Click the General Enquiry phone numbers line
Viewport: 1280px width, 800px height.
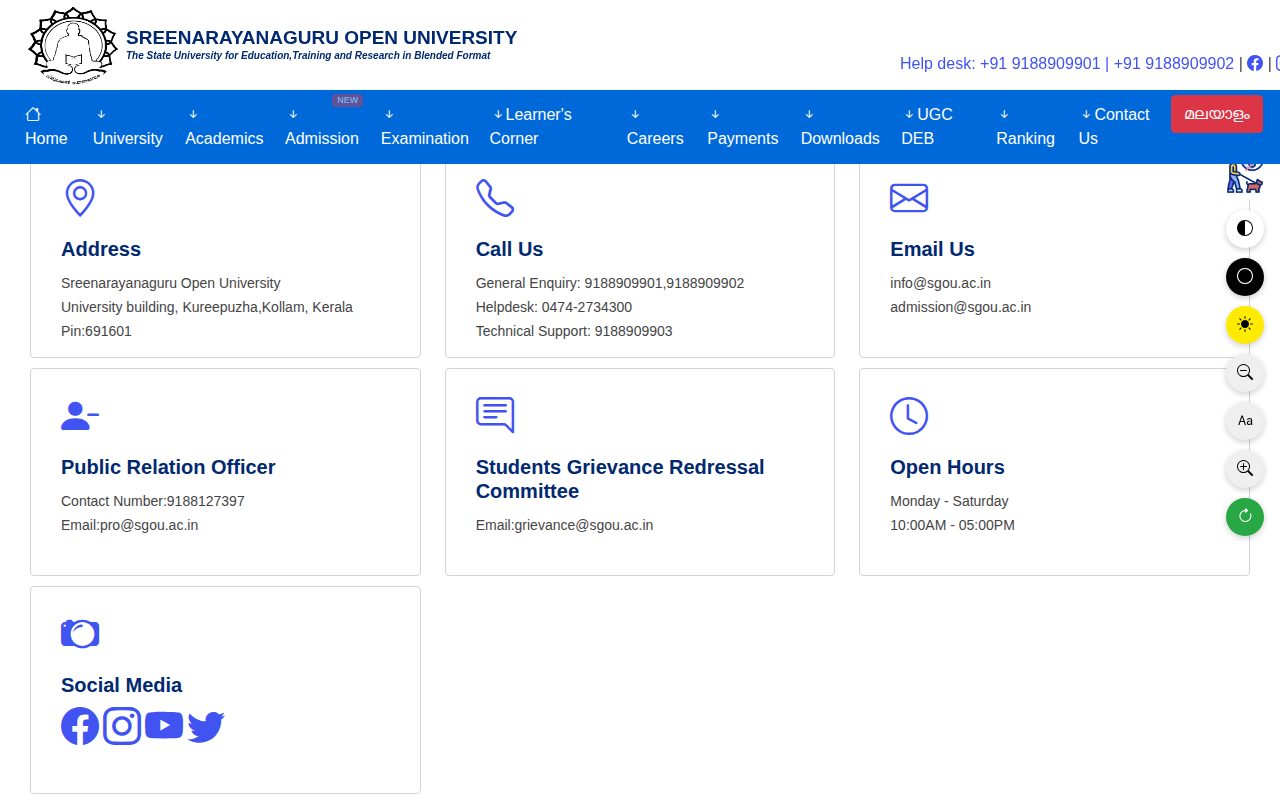pyautogui.click(x=610, y=283)
